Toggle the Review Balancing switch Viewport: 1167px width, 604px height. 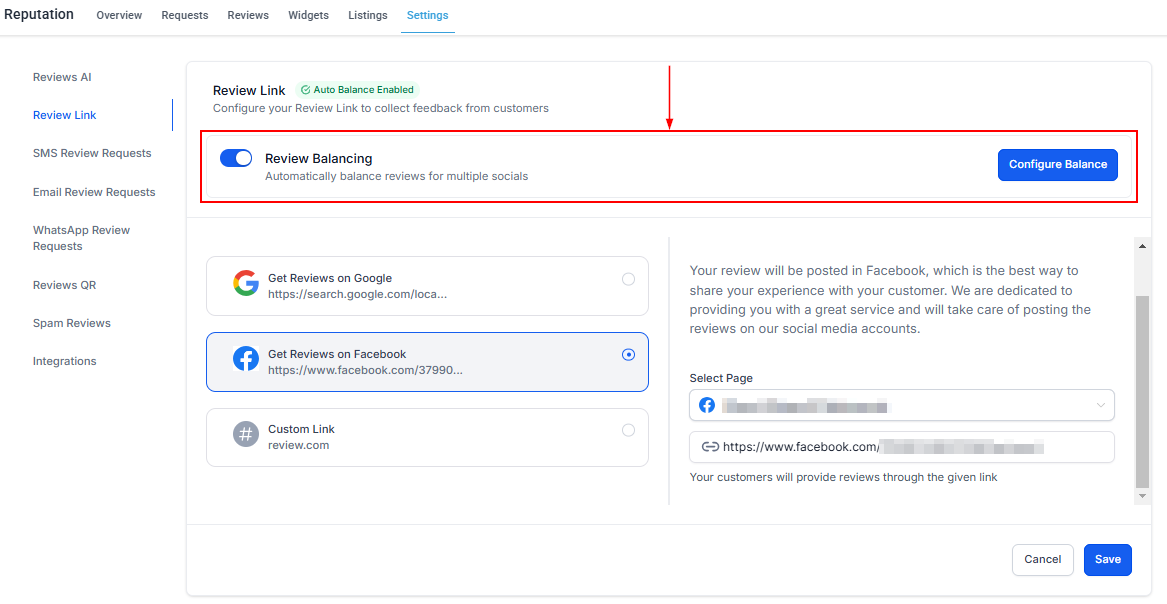click(x=236, y=159)
